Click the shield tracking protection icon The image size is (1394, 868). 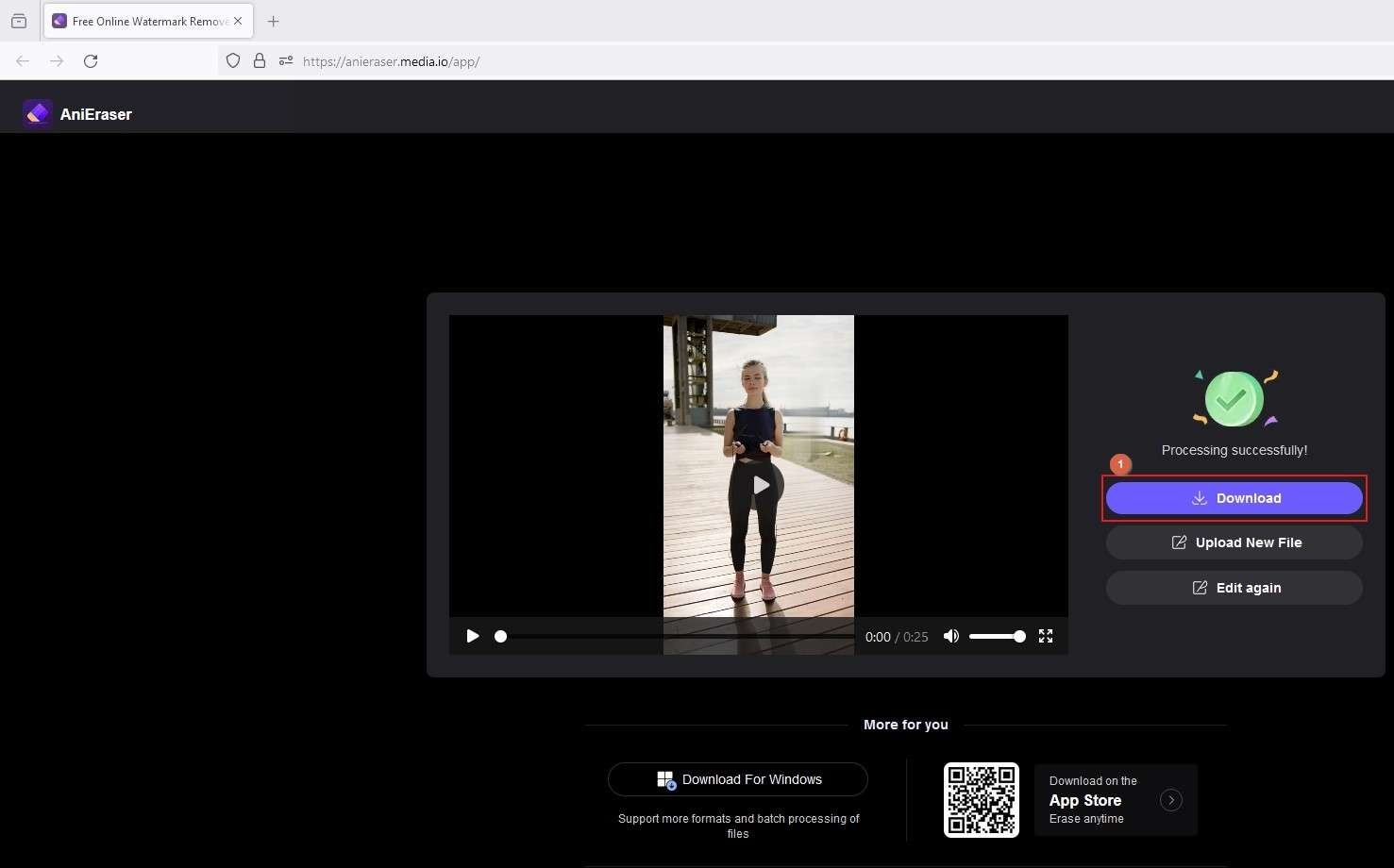pyautogui.click(x=233, y=61)
